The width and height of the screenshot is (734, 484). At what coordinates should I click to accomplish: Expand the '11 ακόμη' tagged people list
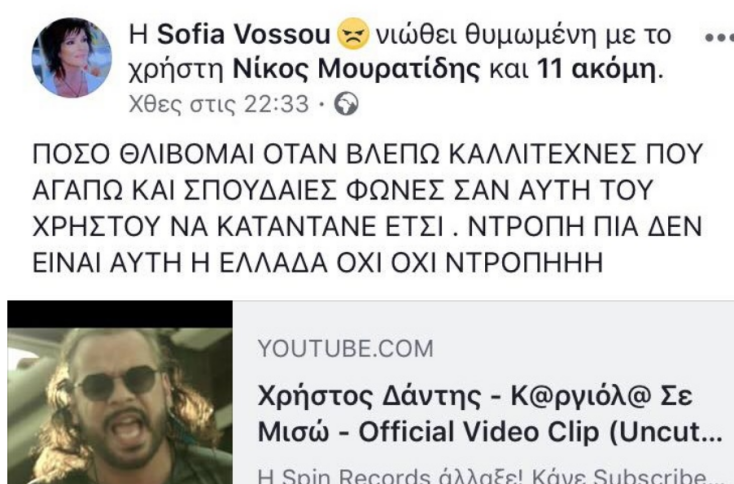point(596,69)
